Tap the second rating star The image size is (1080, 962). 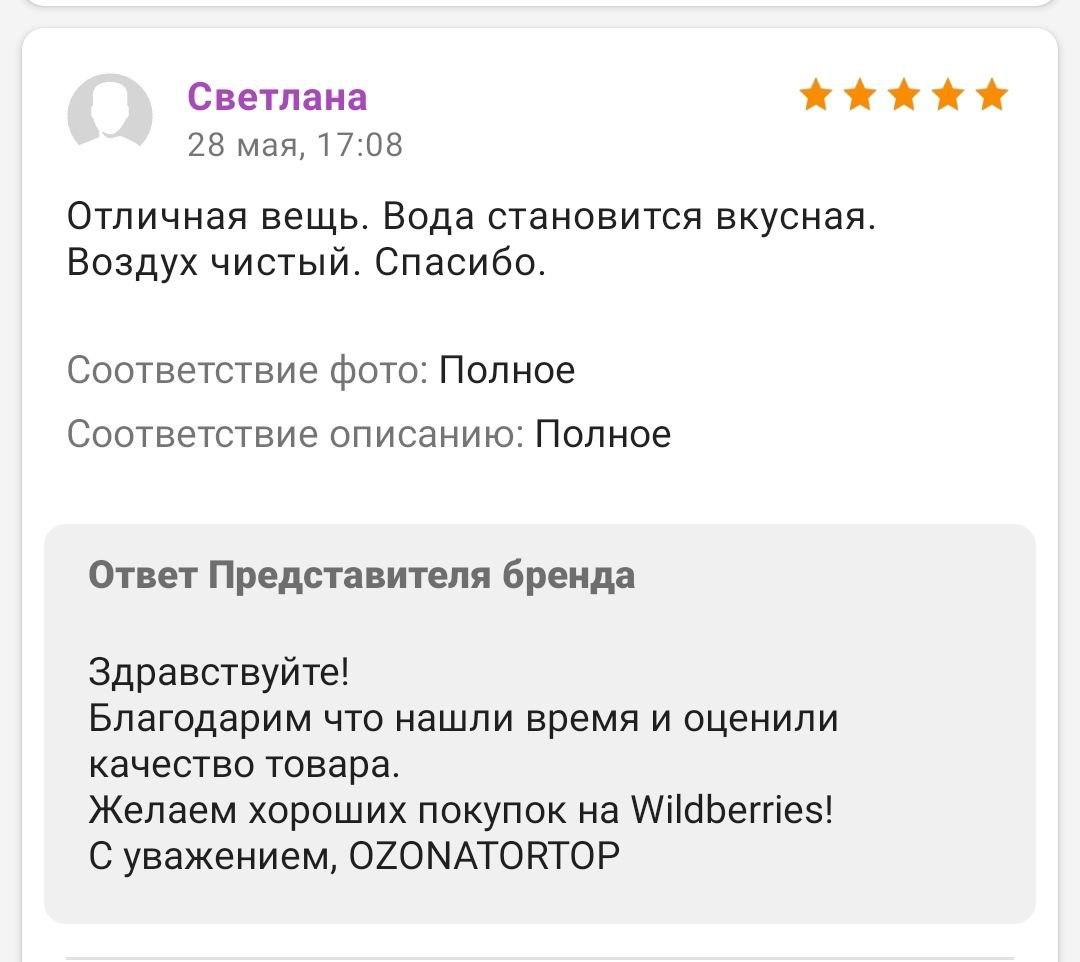pyautogui.click(x=860, y=94)
